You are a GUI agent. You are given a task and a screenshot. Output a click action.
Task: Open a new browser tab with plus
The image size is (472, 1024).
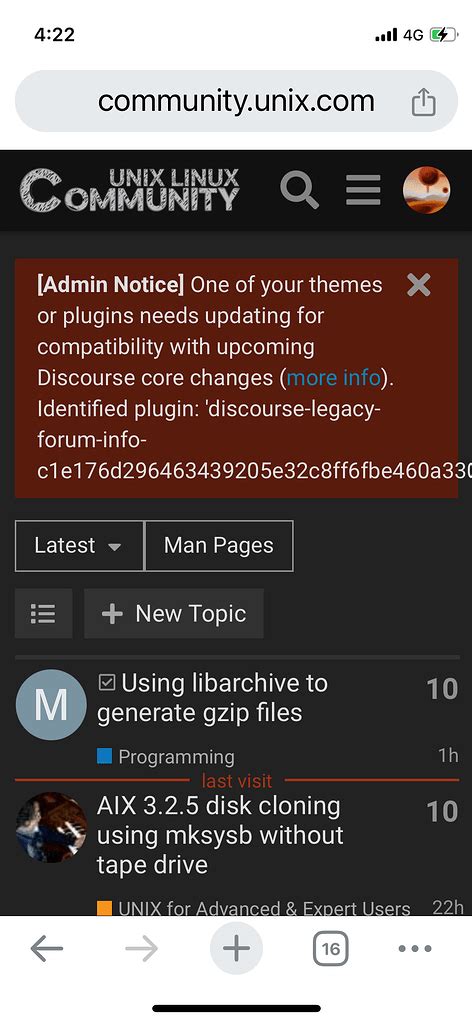click(236, 948)
